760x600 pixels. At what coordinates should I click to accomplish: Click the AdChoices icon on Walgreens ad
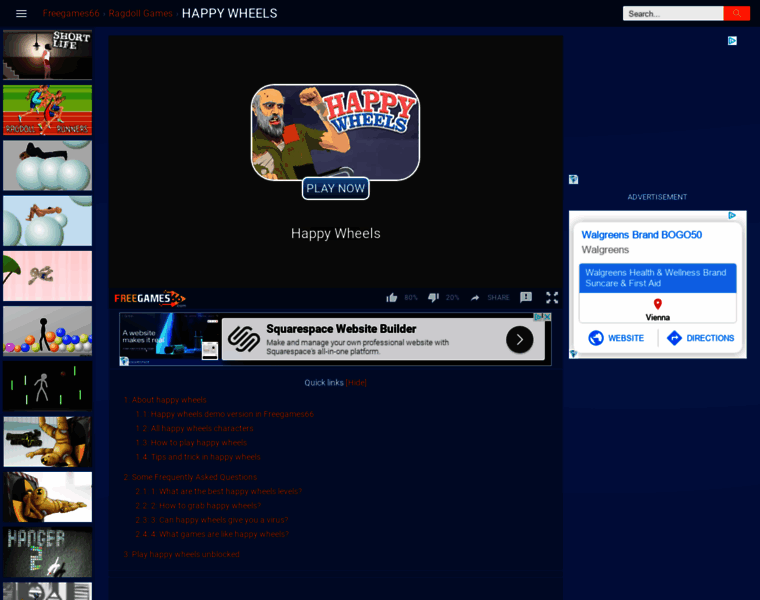point(732,215)
